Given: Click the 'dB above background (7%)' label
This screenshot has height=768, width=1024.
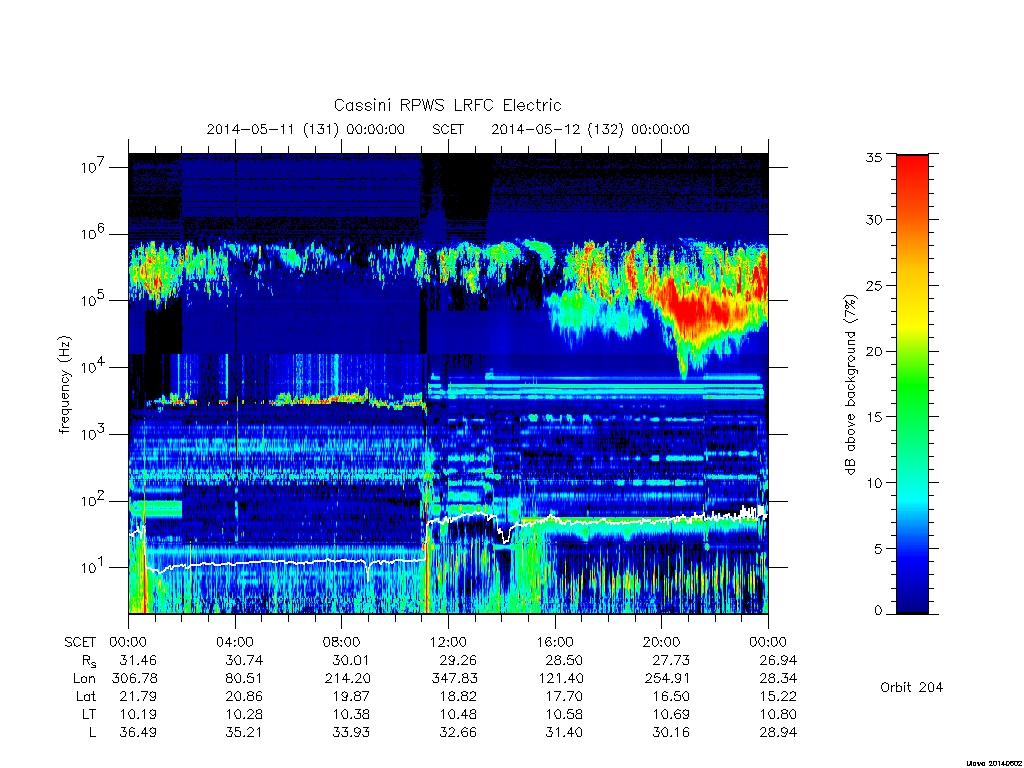Looking at the screenshot, I should tap(850, 385).
